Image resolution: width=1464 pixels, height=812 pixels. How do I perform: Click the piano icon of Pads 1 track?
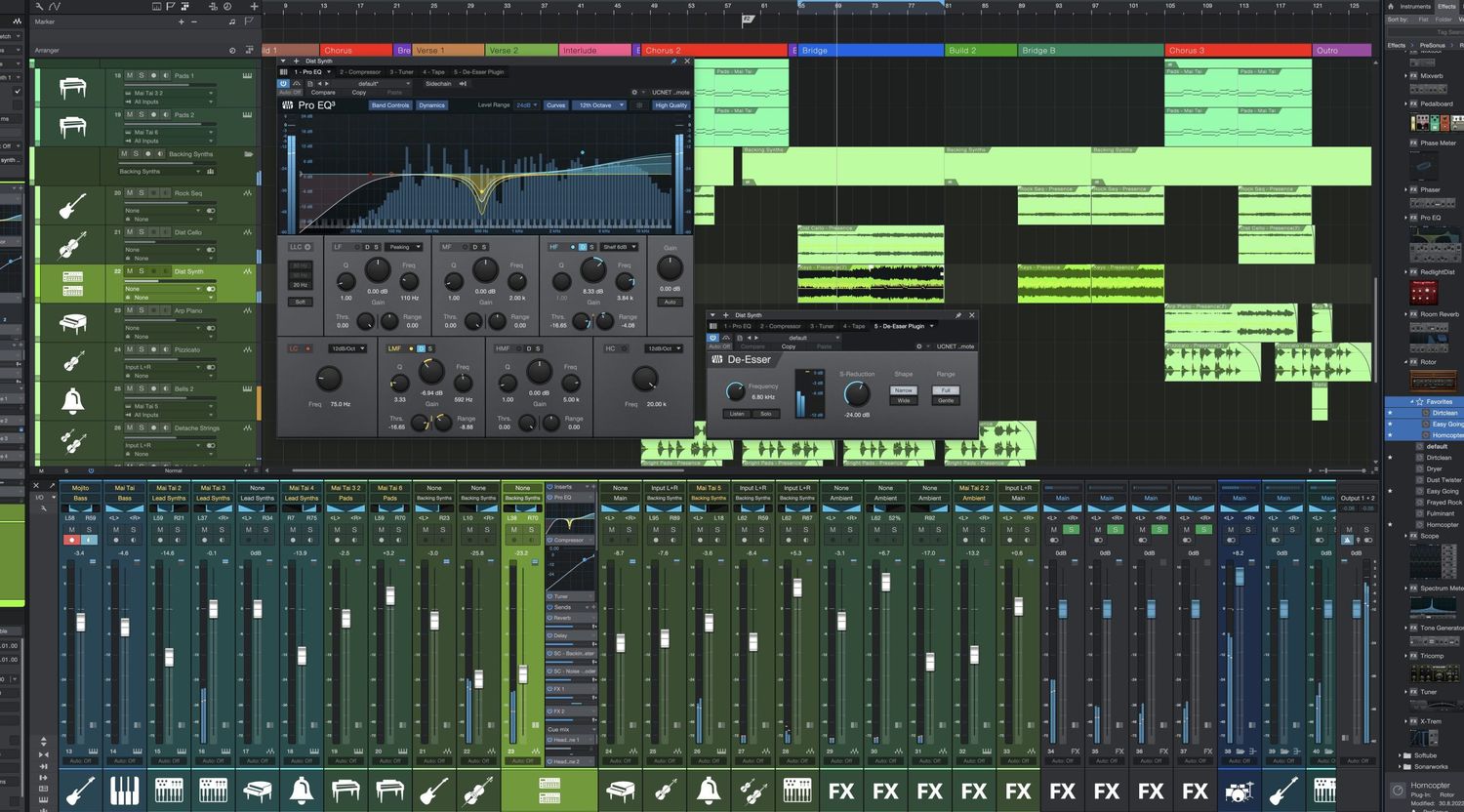pyautogui.click(x=73, y=88)
